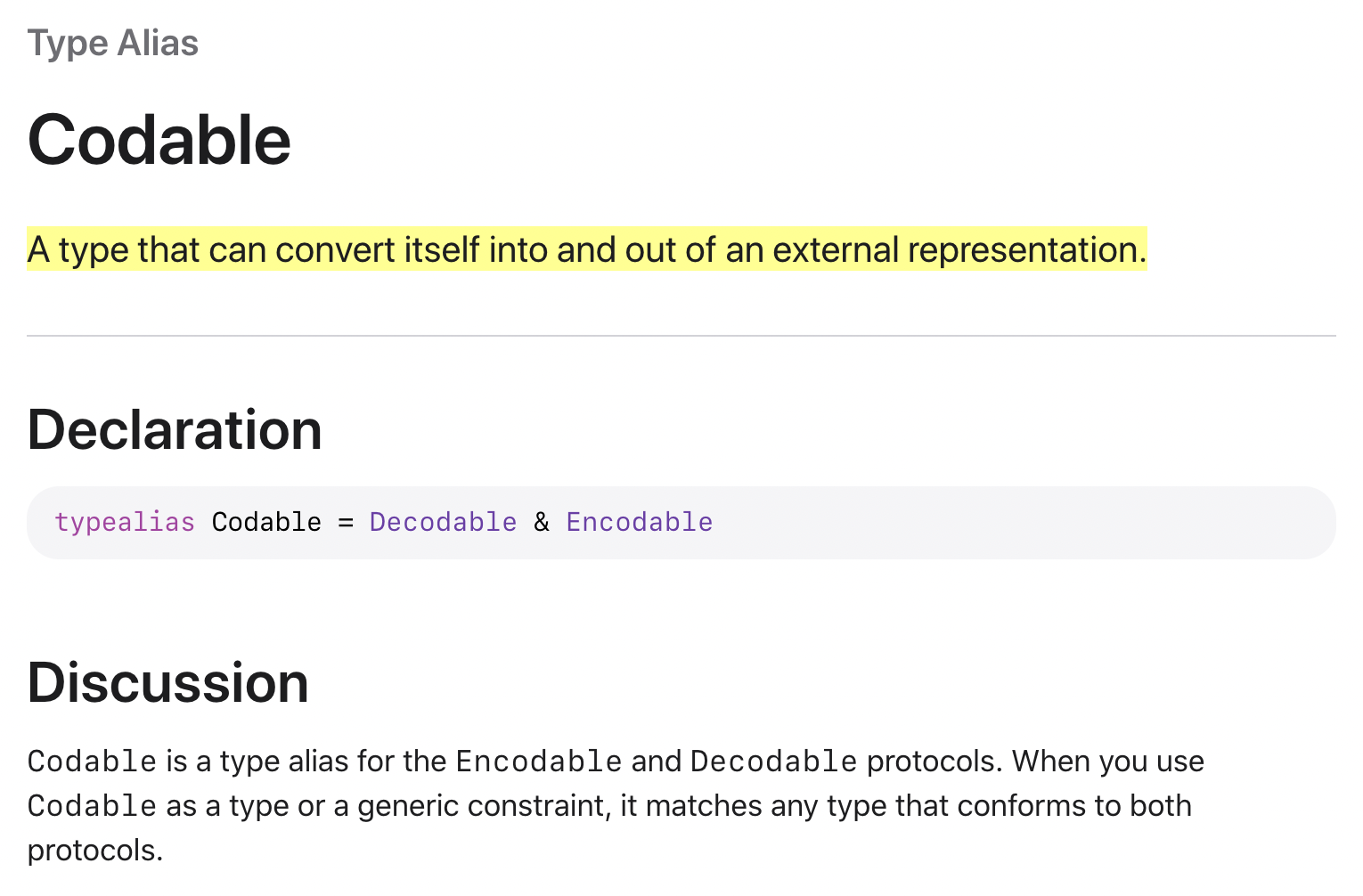The image size is (1363, 896).
Task: Click the Codable identifier in declaration
Action: point(266,522)
